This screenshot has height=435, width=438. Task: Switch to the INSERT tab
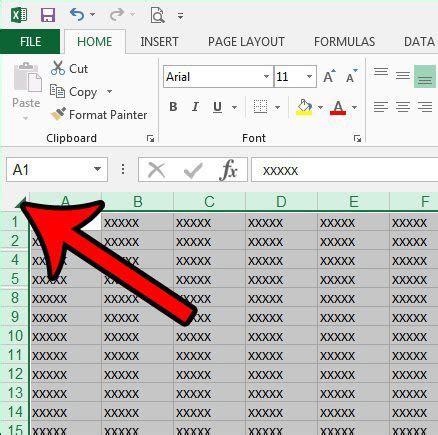point(159,42)
